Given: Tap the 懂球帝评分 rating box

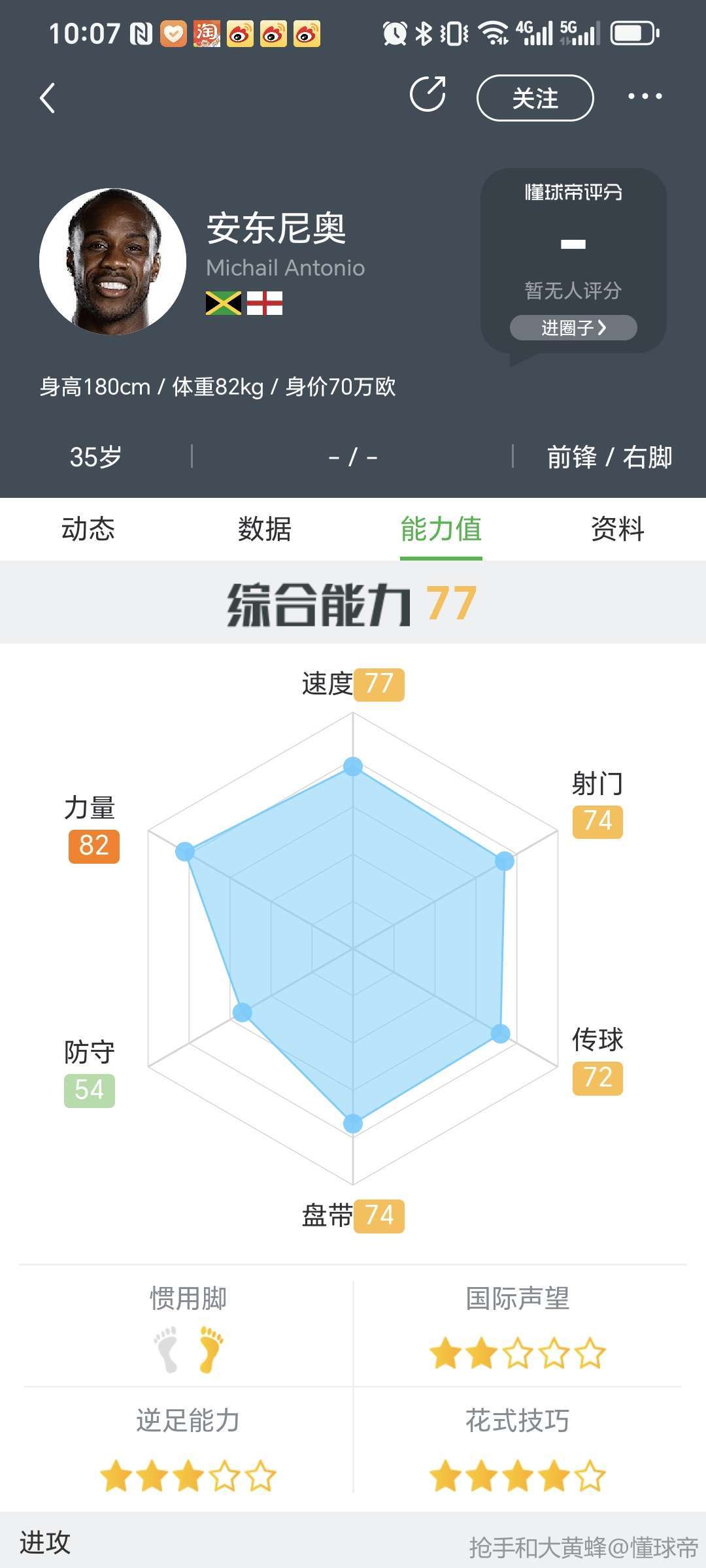Looking at the screenshot, I should point(573,261).
